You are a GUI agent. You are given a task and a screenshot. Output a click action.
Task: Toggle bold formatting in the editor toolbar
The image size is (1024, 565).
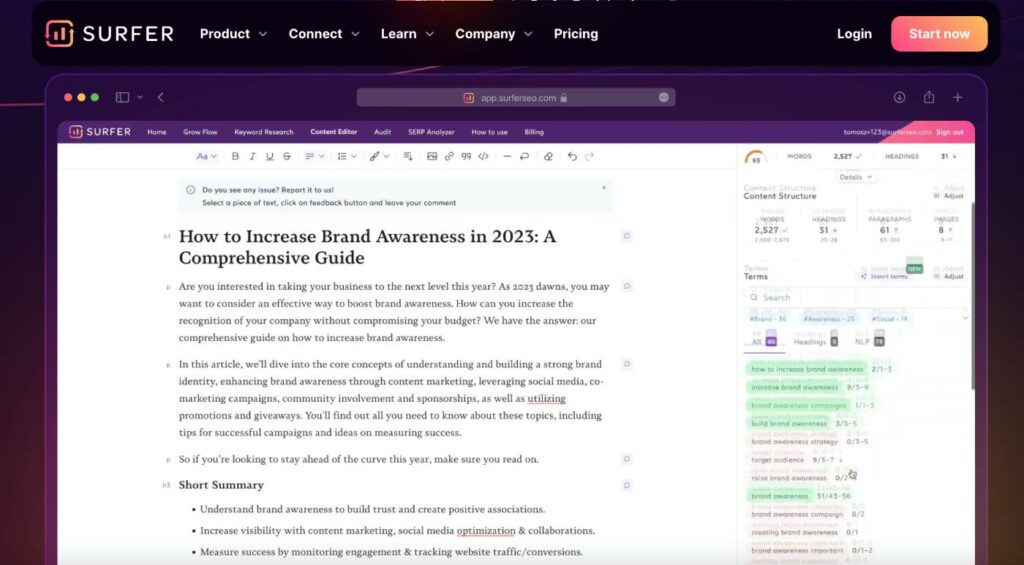(235, 157)
